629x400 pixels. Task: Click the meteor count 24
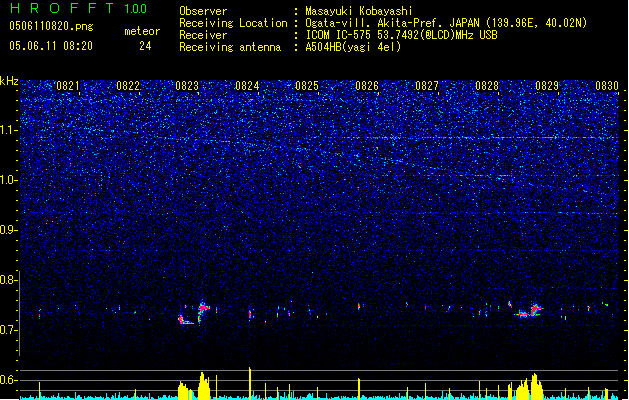tap(145, 46)
